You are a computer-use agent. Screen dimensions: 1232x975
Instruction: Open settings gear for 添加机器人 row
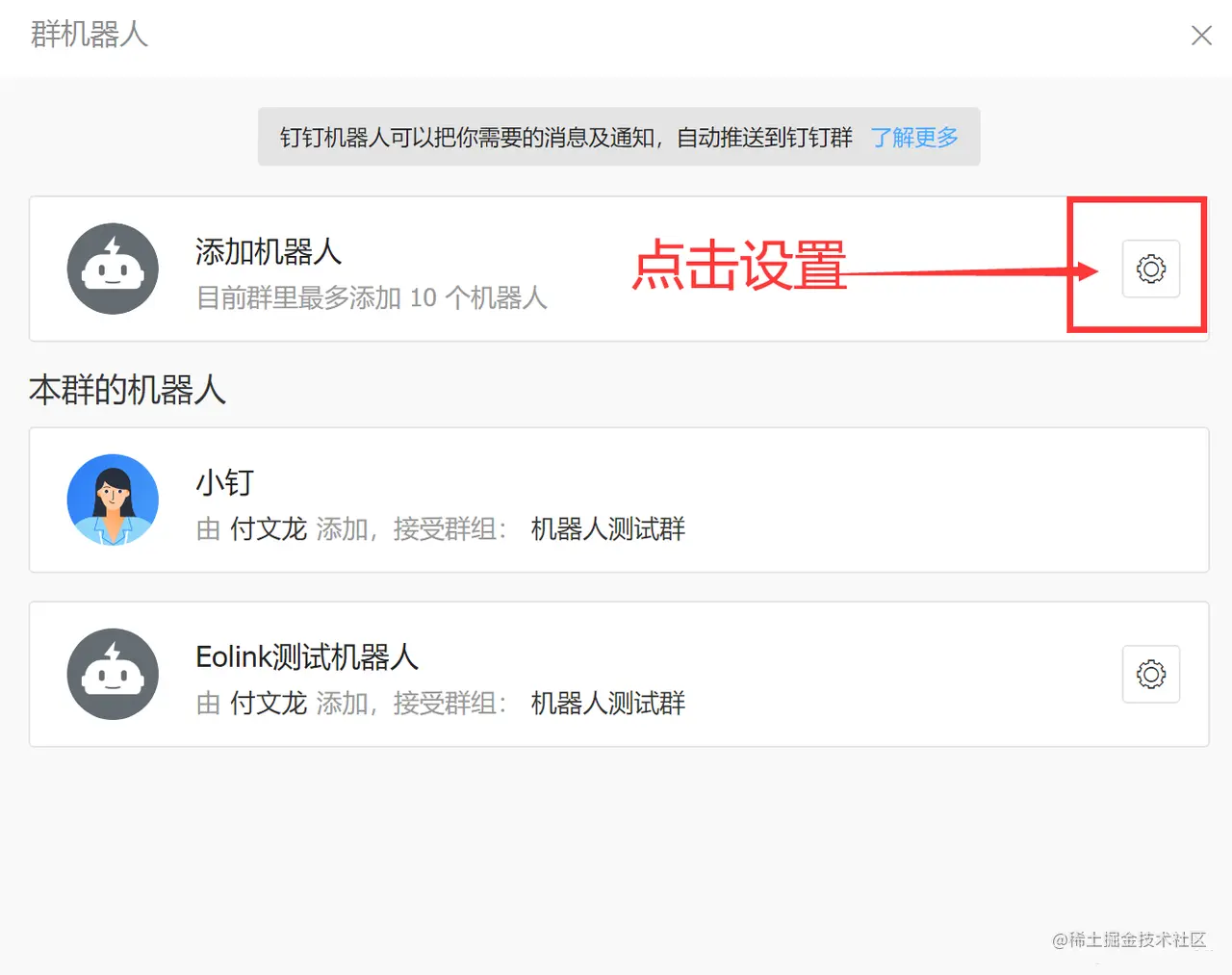click(1151, 269)
